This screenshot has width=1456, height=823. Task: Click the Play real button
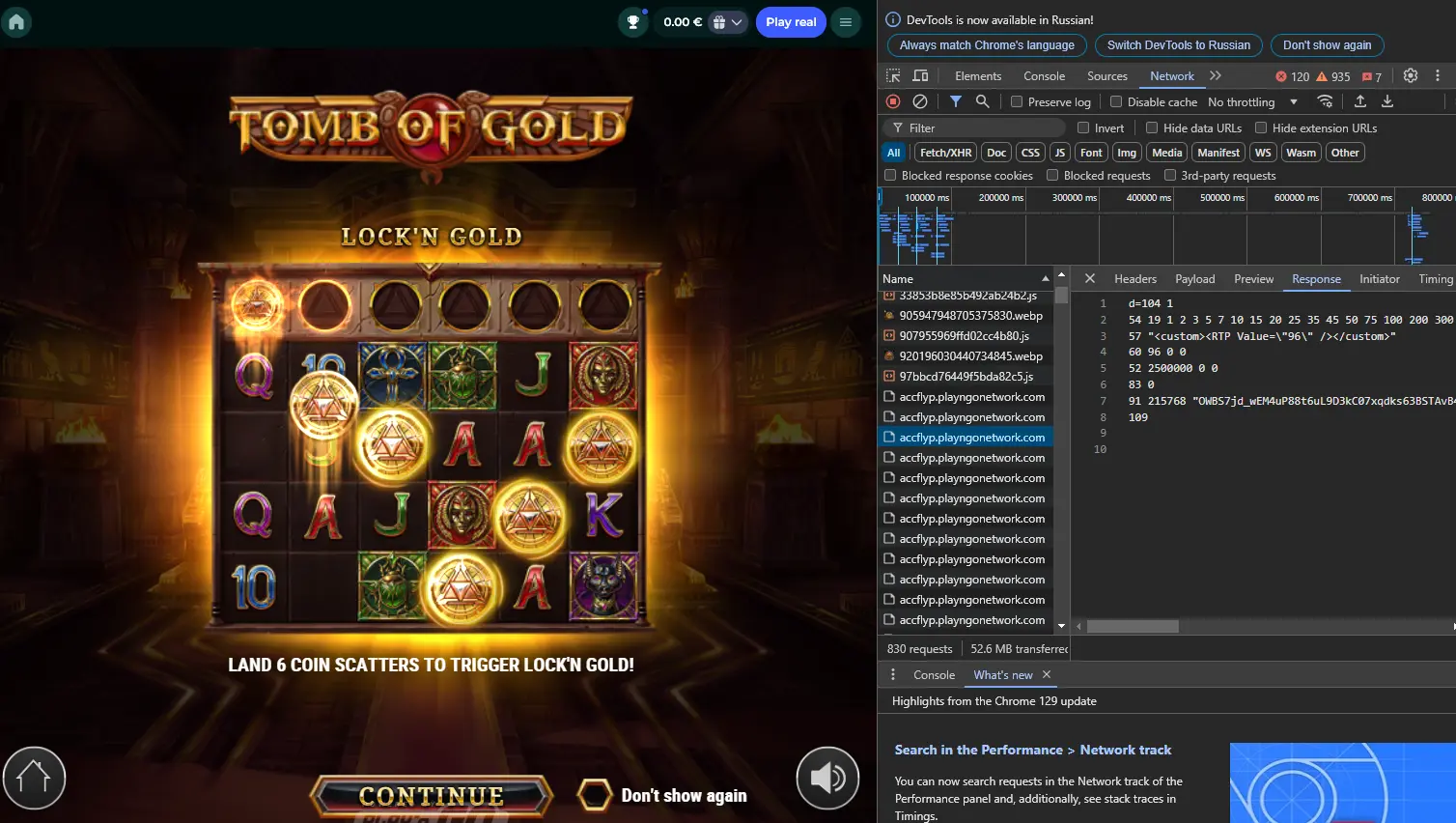coord(791,22)
